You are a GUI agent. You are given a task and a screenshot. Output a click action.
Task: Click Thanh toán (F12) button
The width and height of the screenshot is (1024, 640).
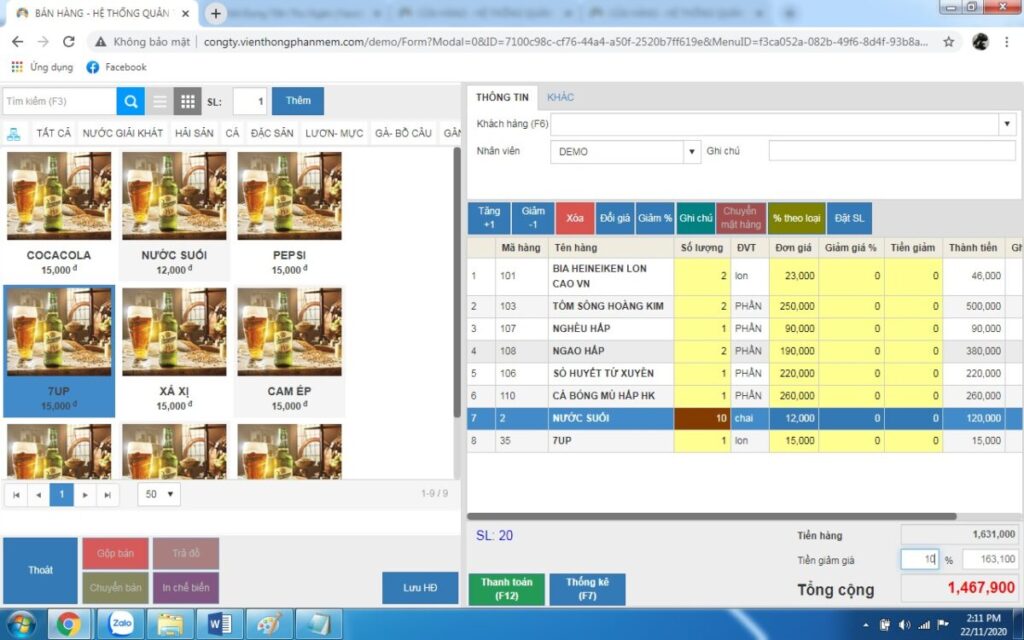pos(507,588)
